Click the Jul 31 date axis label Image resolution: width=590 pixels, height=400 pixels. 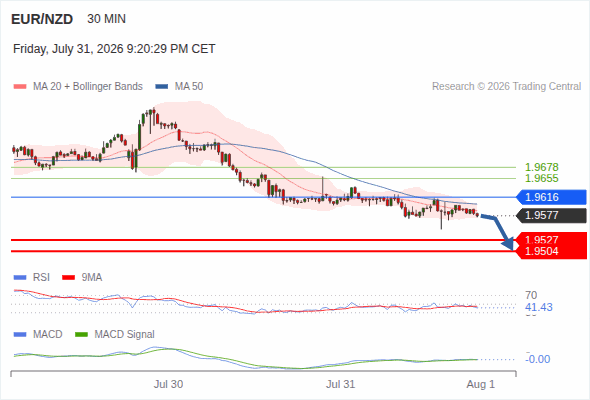click(340, 384)
